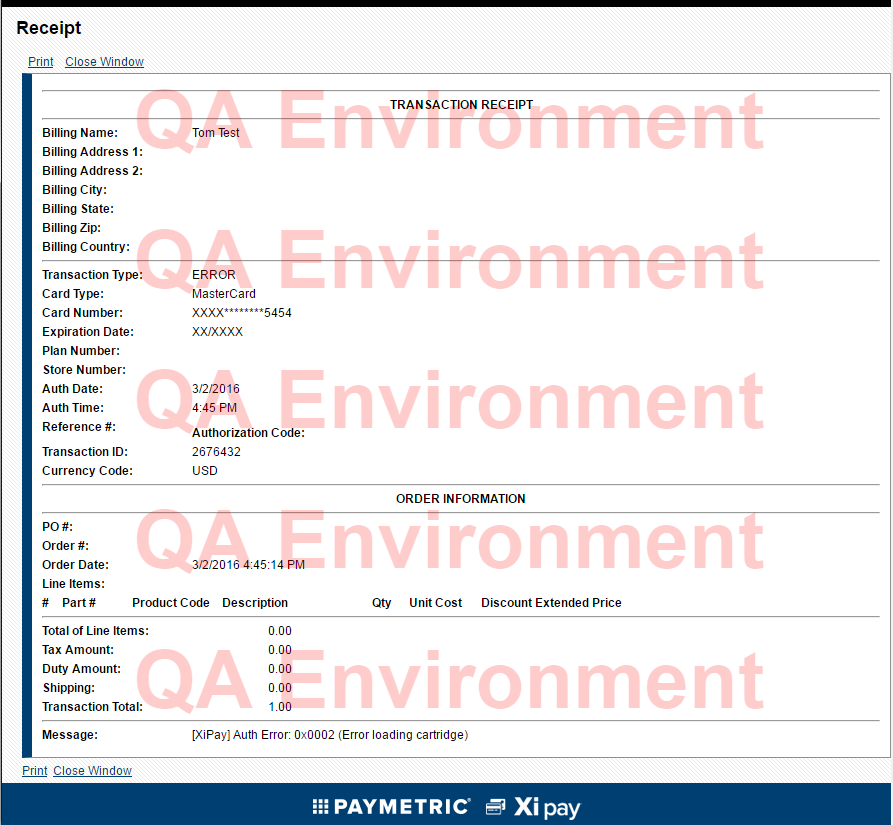
Task: Click the Transaction ID value 2676432
Action: (216, 452)
